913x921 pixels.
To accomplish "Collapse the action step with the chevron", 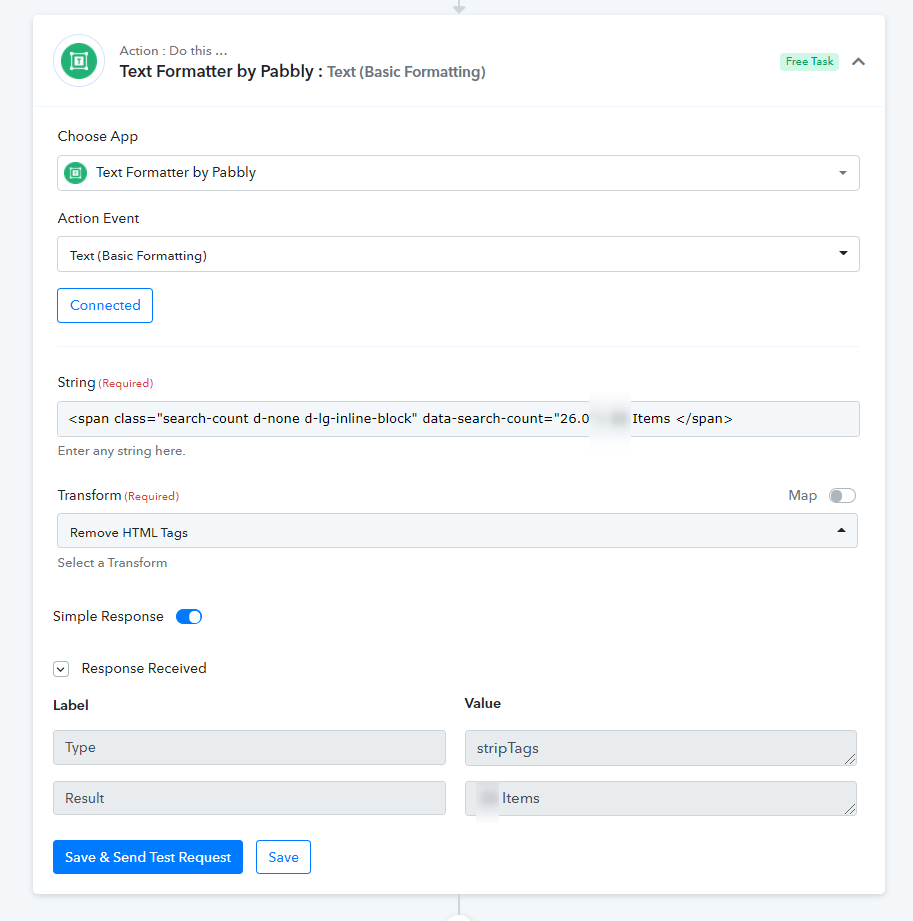I will pyautogui.click(x=858, y=62).
